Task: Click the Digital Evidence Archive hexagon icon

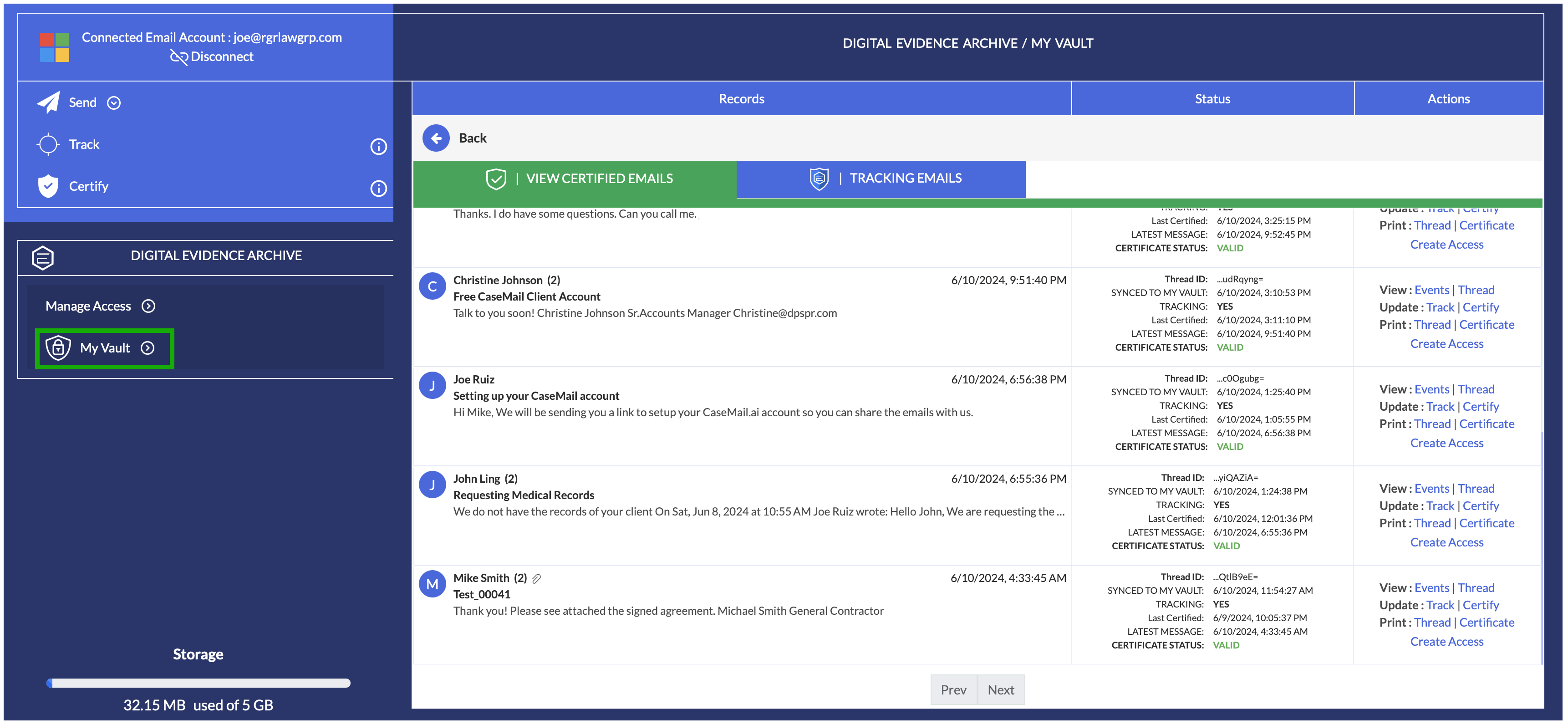Action: 43,257
